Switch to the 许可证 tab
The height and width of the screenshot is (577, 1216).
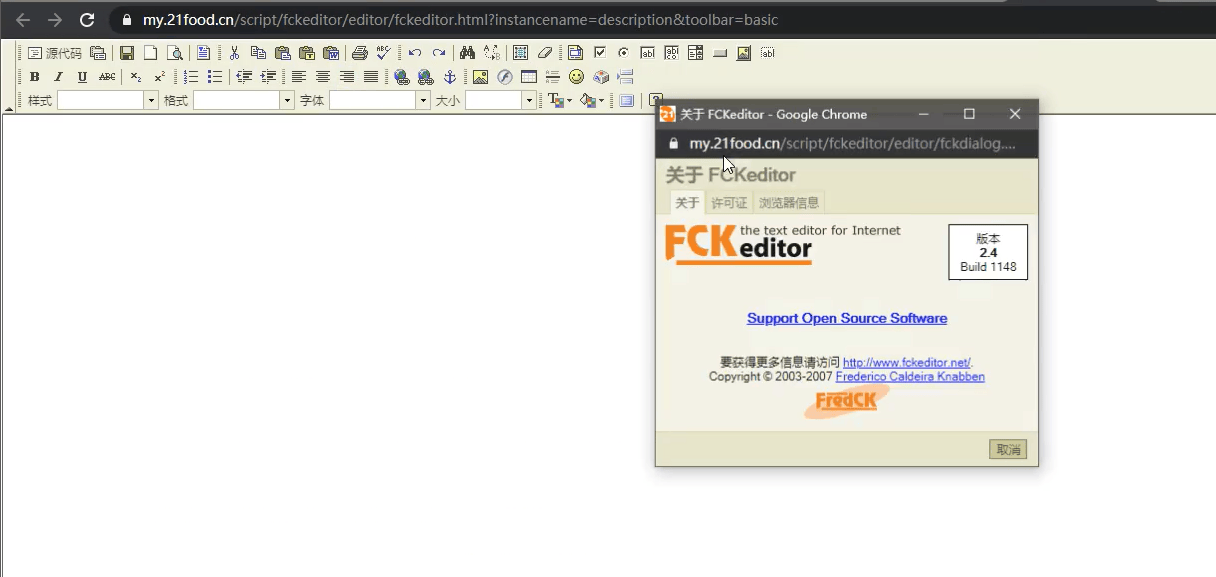(729, 203)
